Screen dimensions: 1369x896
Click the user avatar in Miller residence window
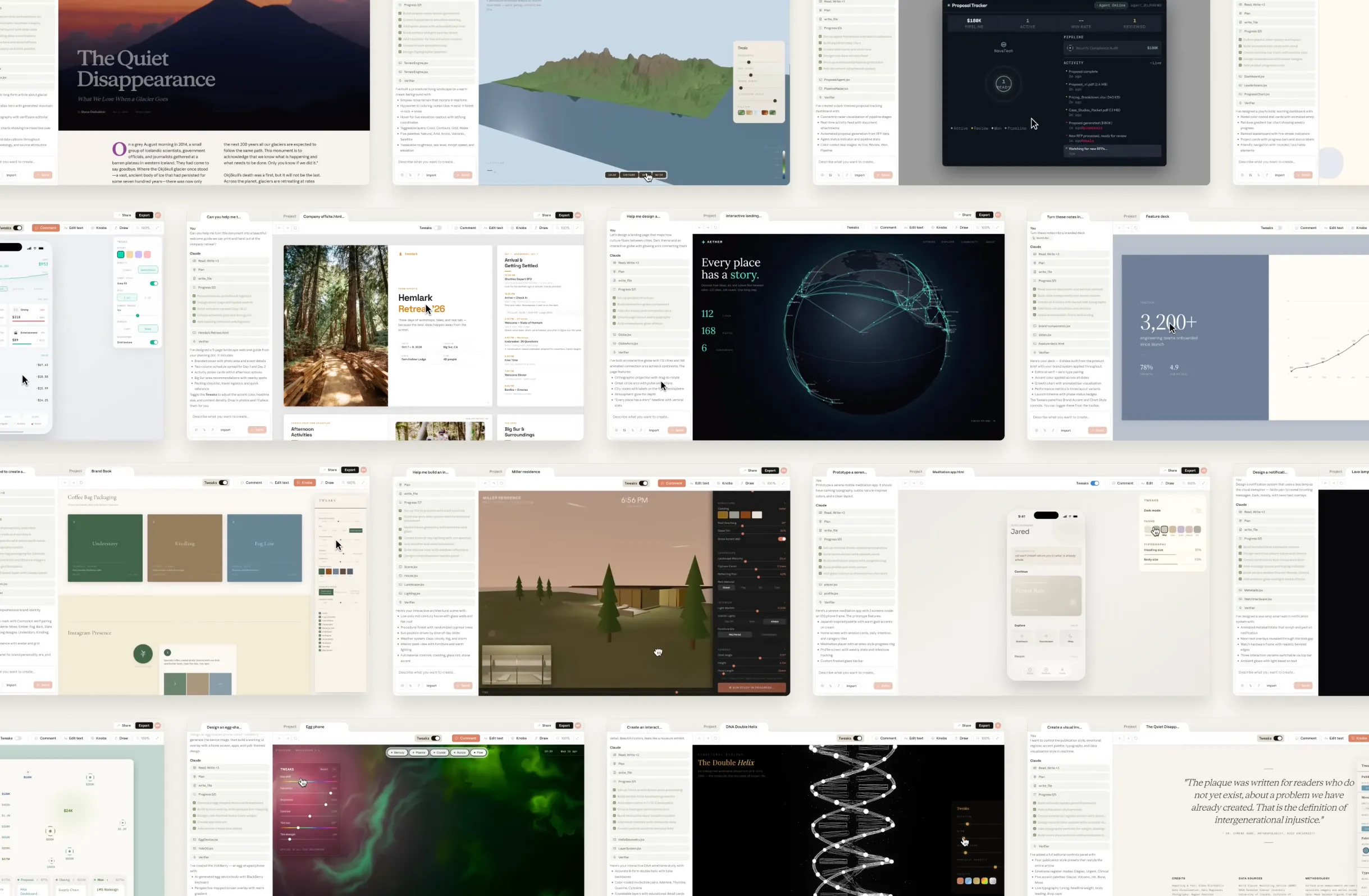(784, 470)
